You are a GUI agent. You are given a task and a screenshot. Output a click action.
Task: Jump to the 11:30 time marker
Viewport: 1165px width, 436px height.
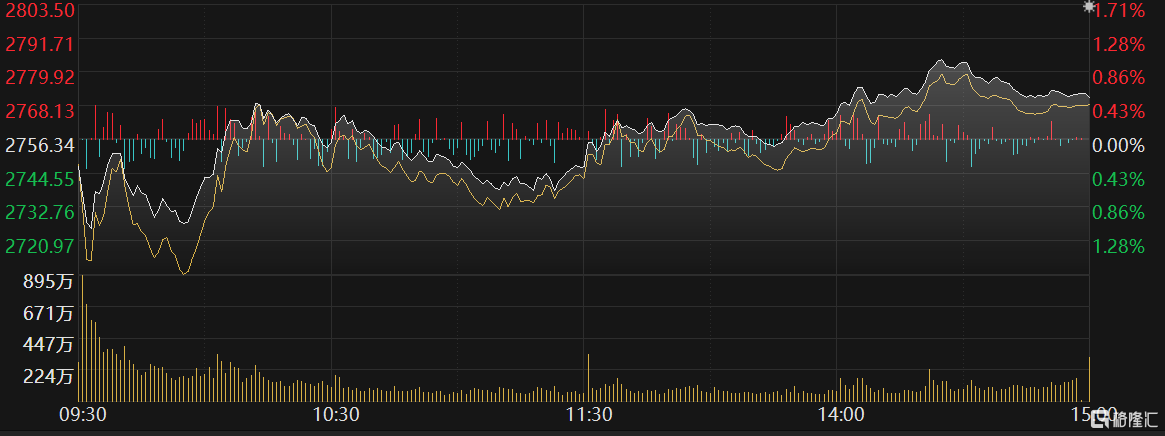(x=589, y=414)
